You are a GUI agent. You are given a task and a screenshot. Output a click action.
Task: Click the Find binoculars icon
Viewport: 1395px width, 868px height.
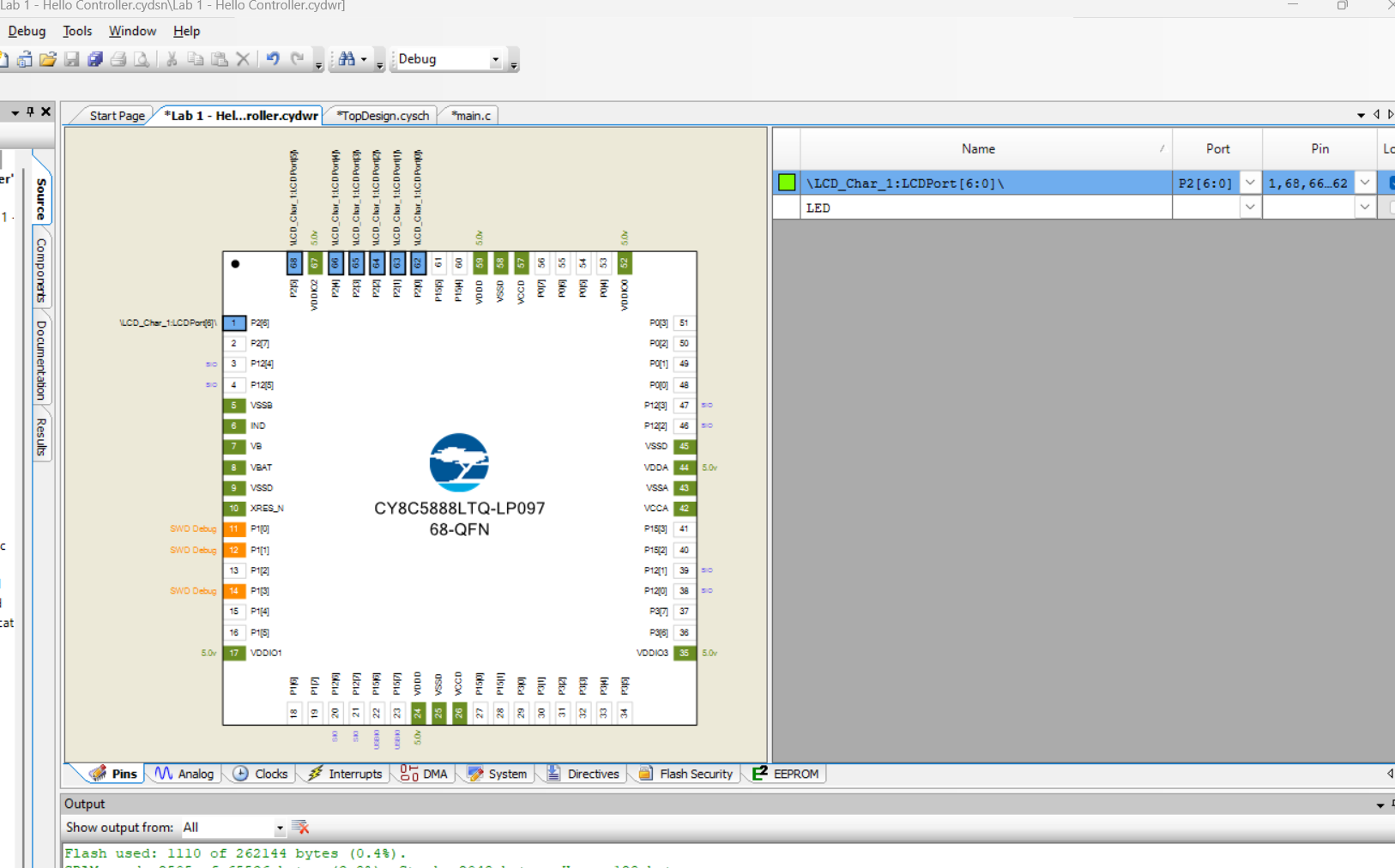tap(347, 59)
